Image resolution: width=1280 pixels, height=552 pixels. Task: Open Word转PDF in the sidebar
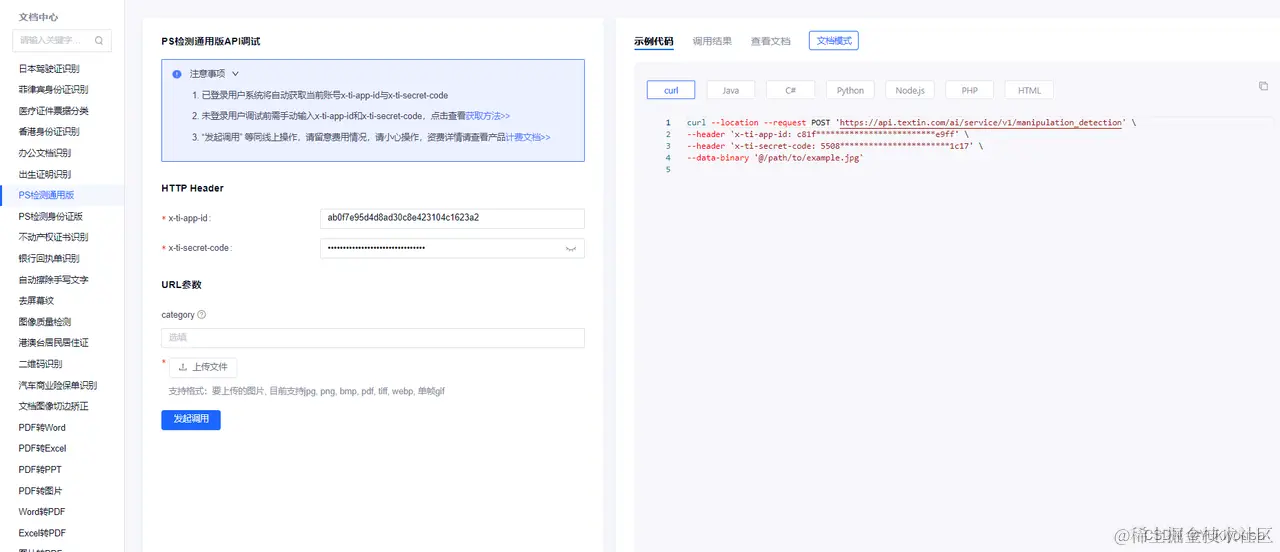point(42,512)
